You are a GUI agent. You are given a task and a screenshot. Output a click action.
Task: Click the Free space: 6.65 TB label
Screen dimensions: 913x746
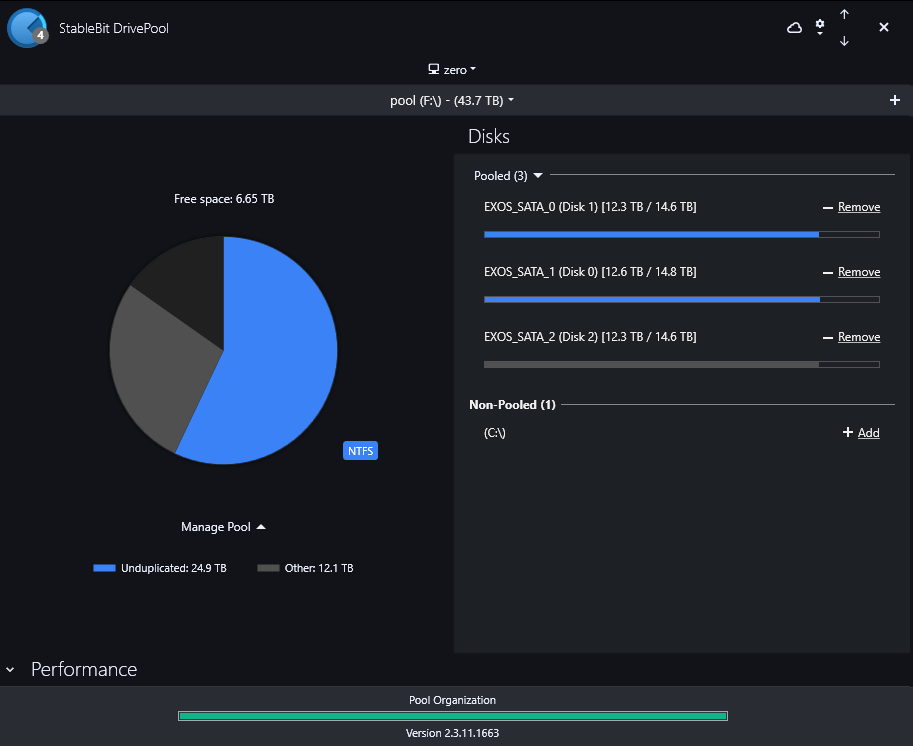(224, 199)
